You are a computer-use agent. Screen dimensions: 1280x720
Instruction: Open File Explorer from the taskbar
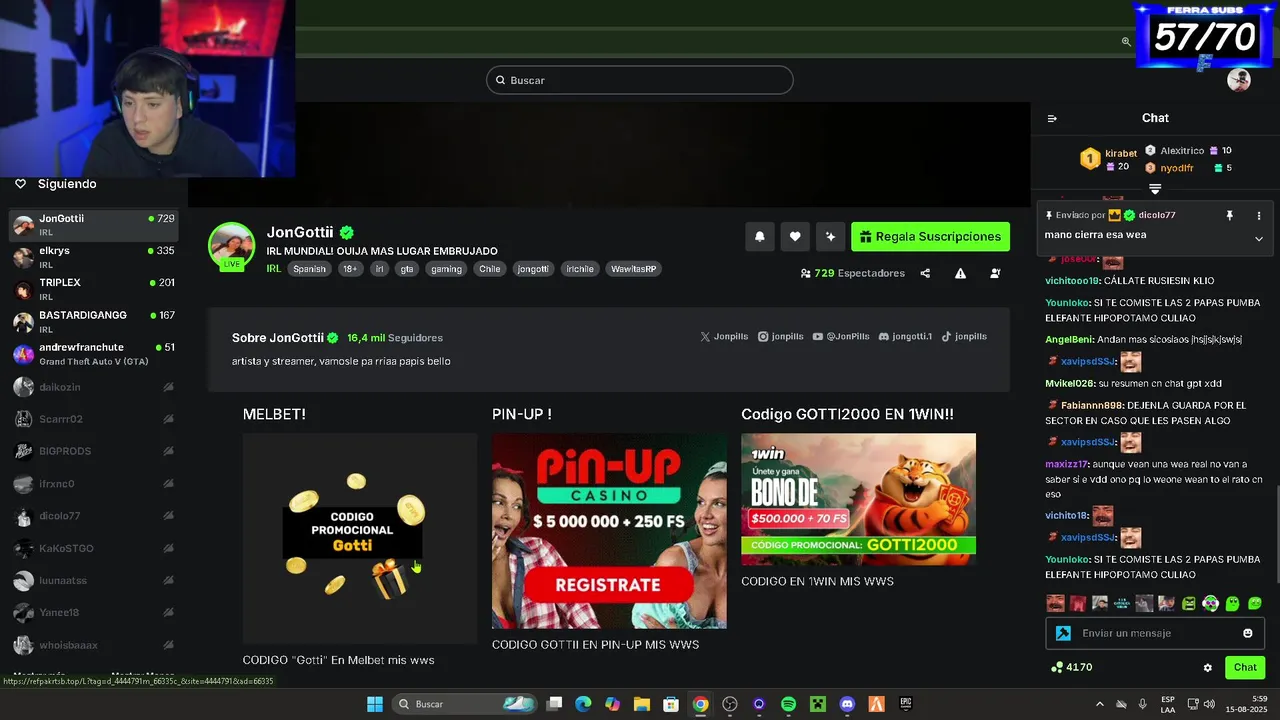642,704
